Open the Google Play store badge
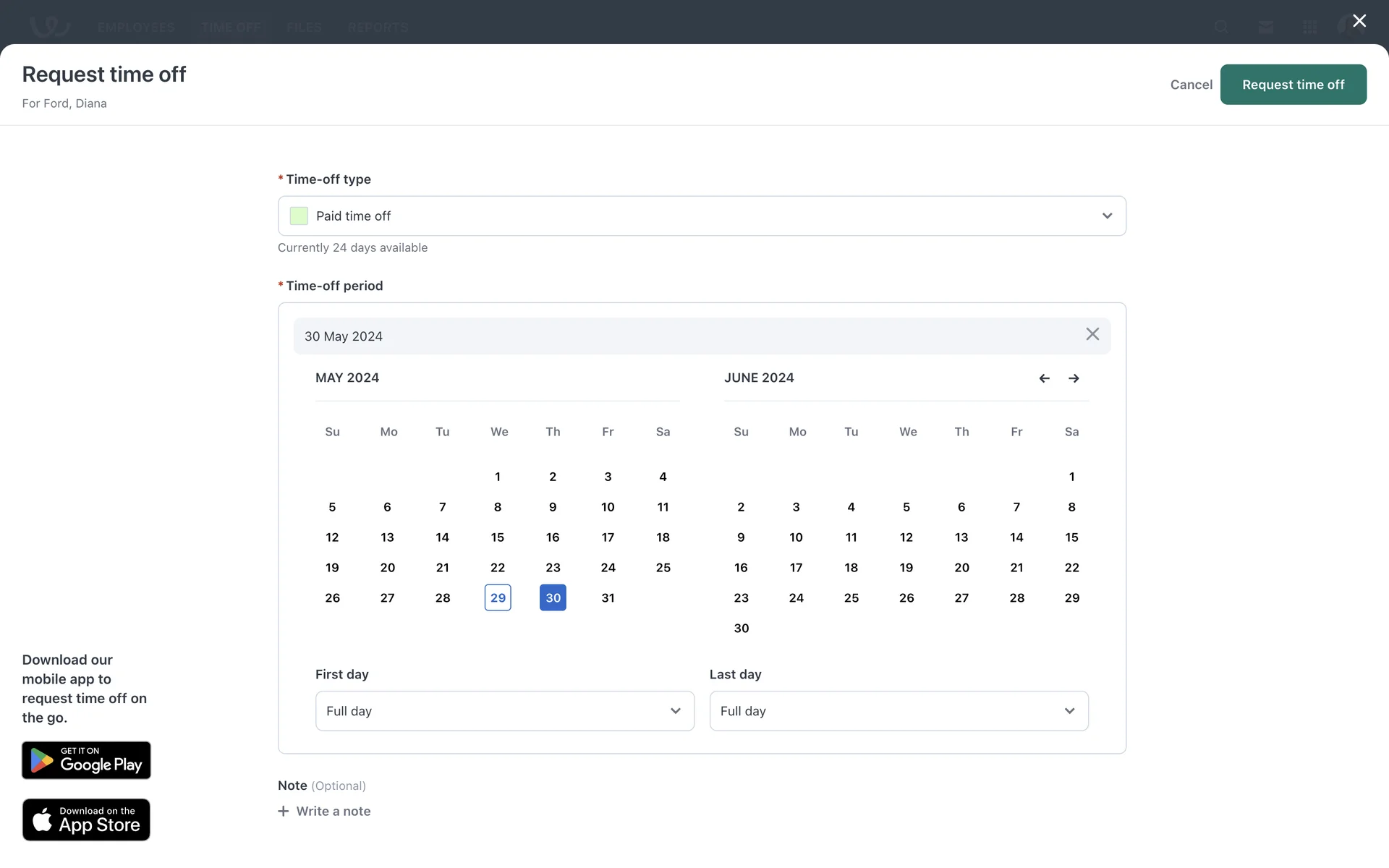1389x868 pixels. (86, 760)
